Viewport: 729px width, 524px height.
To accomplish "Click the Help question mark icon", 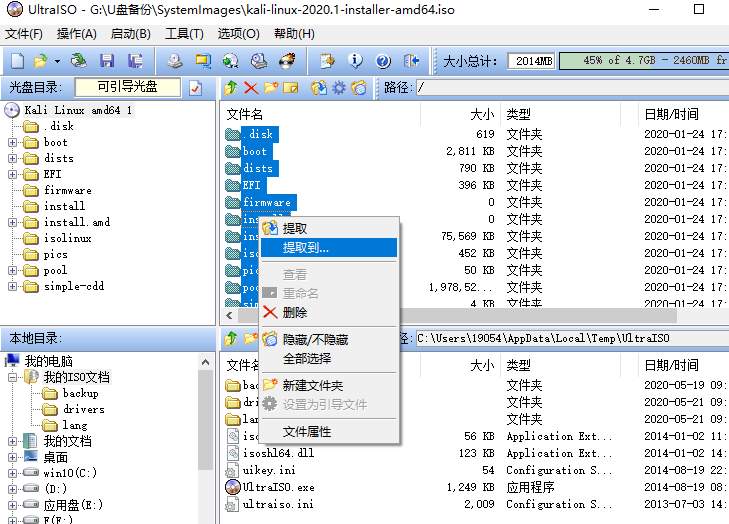I will tap(383, 61).
